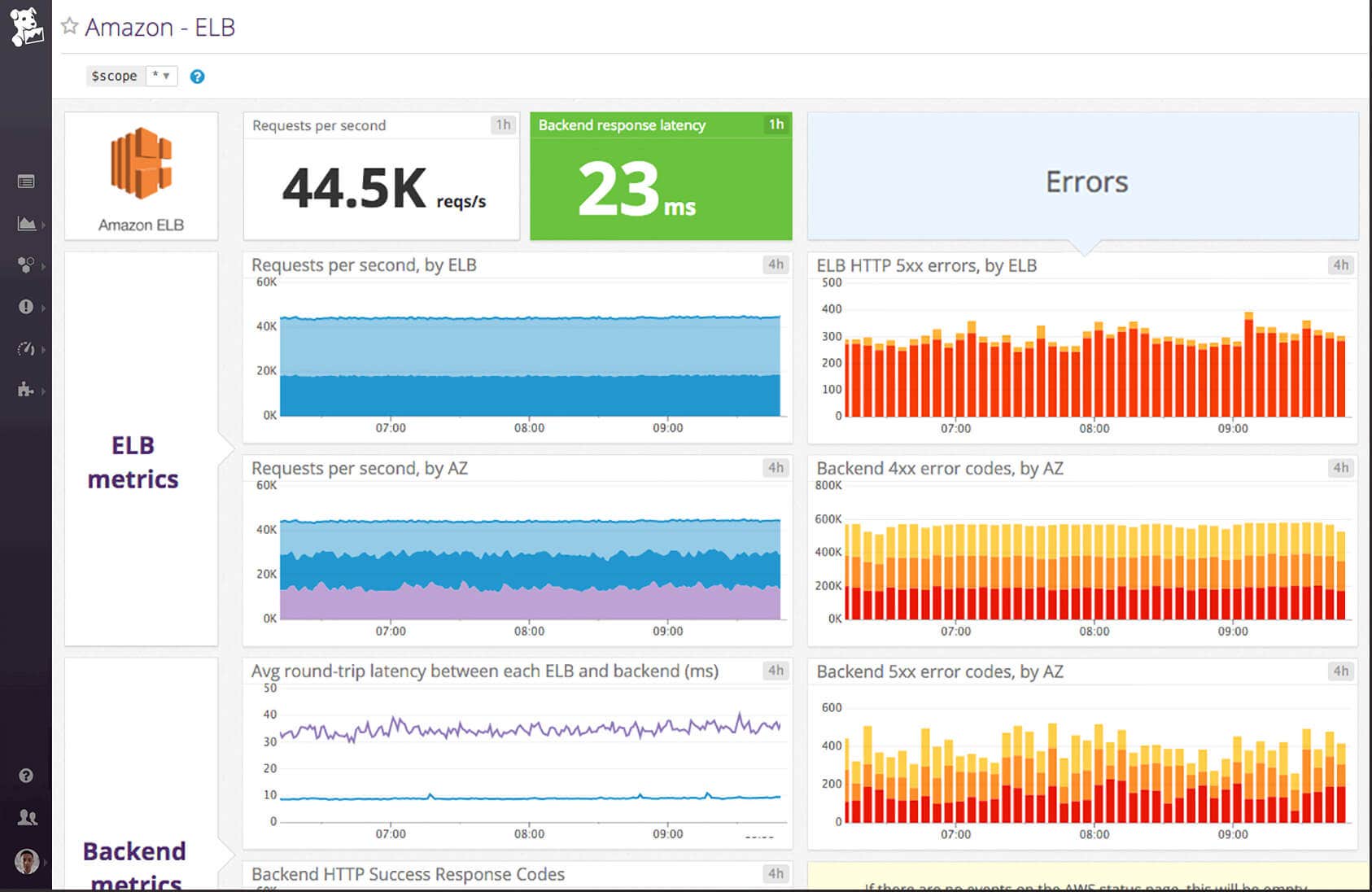Click the green Backend response latency widget
Screen dimensions: 1372x892
click(x=660, y=187)
